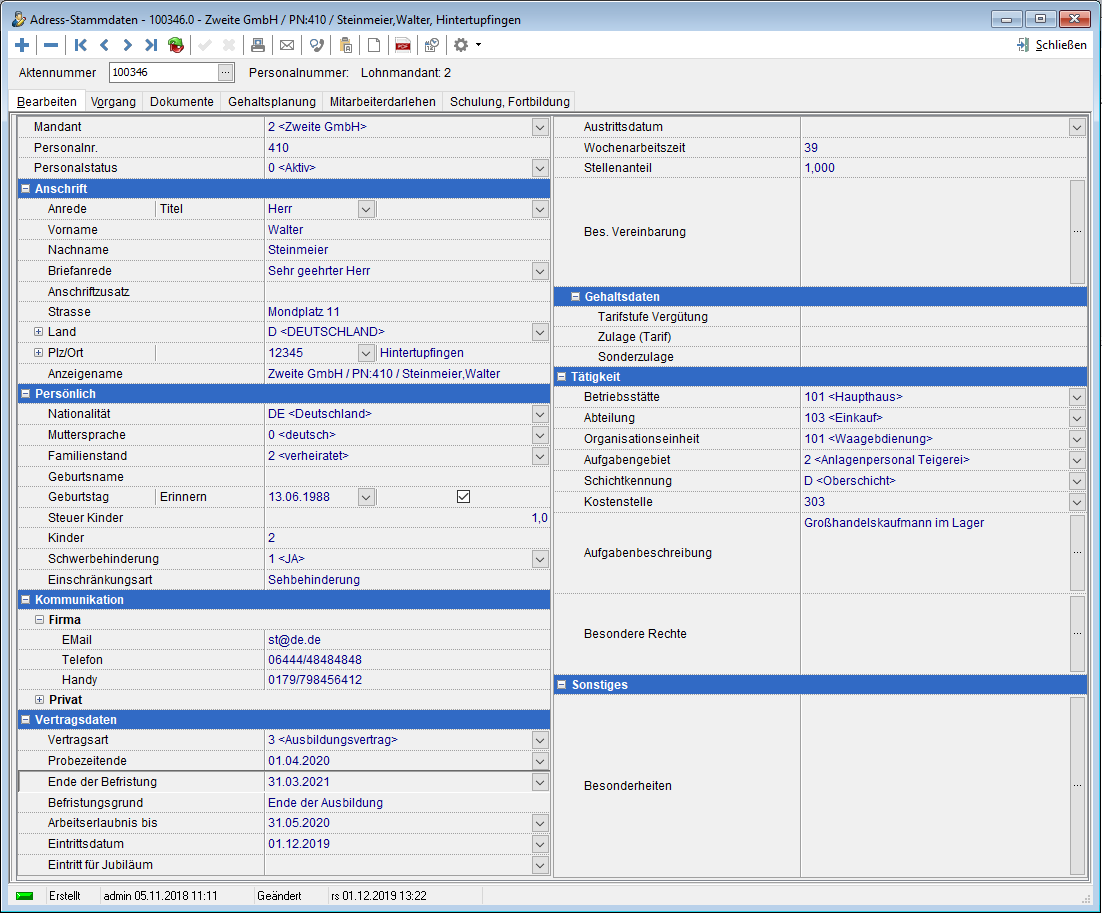The image size is (1102, 917).
Task: Click the PDF export icon
Action: pos(403,45)
